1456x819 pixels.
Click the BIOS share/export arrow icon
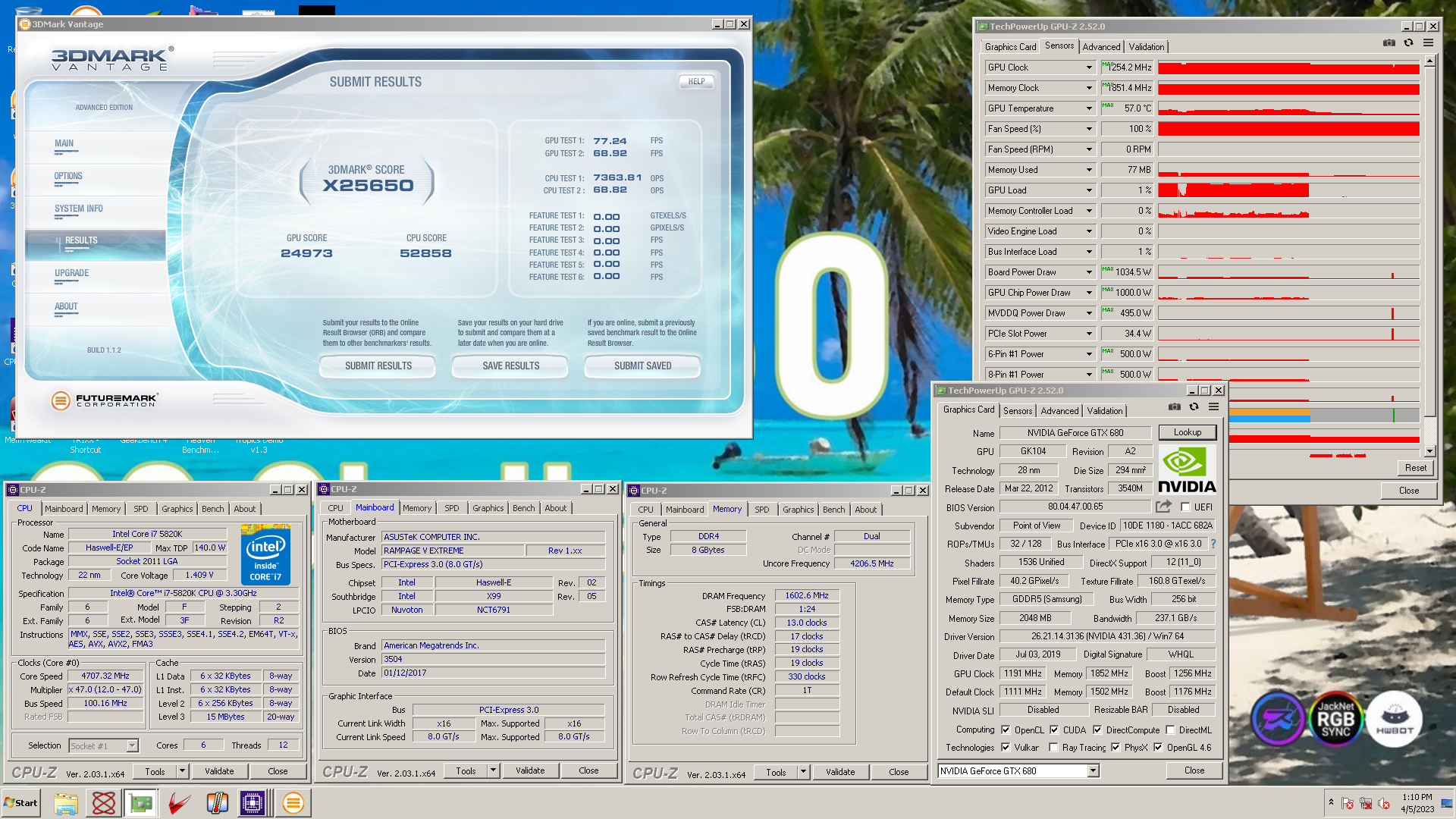click(1163, 507)
